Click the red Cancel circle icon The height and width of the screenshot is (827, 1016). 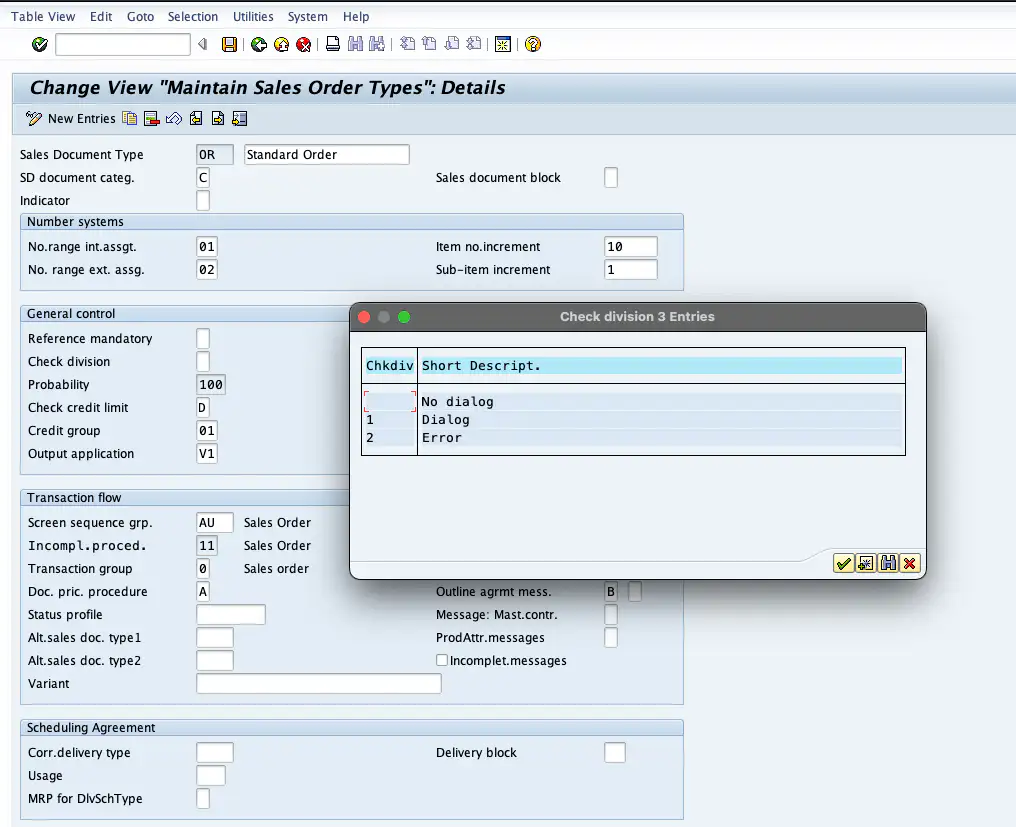point(305,43)
